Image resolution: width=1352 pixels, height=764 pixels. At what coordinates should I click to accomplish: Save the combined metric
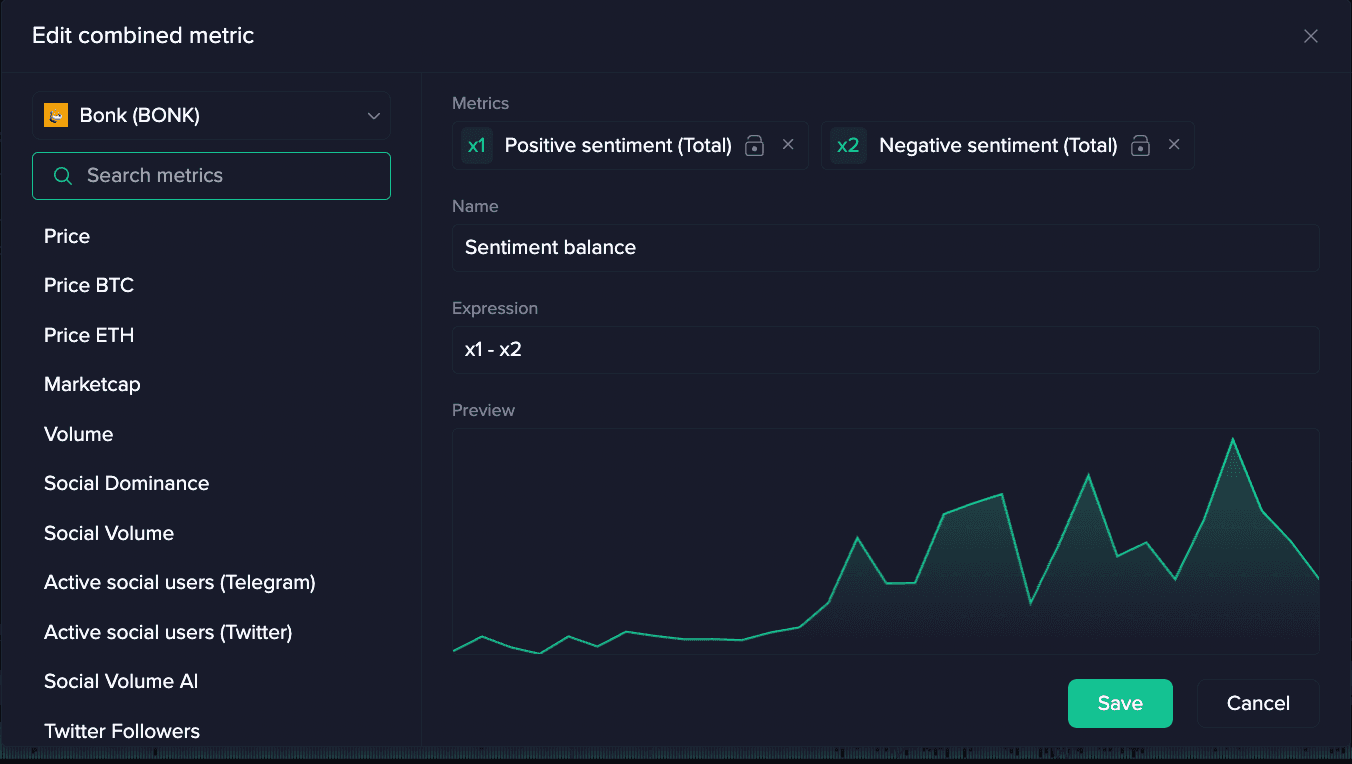click(x=1119, y=703)
